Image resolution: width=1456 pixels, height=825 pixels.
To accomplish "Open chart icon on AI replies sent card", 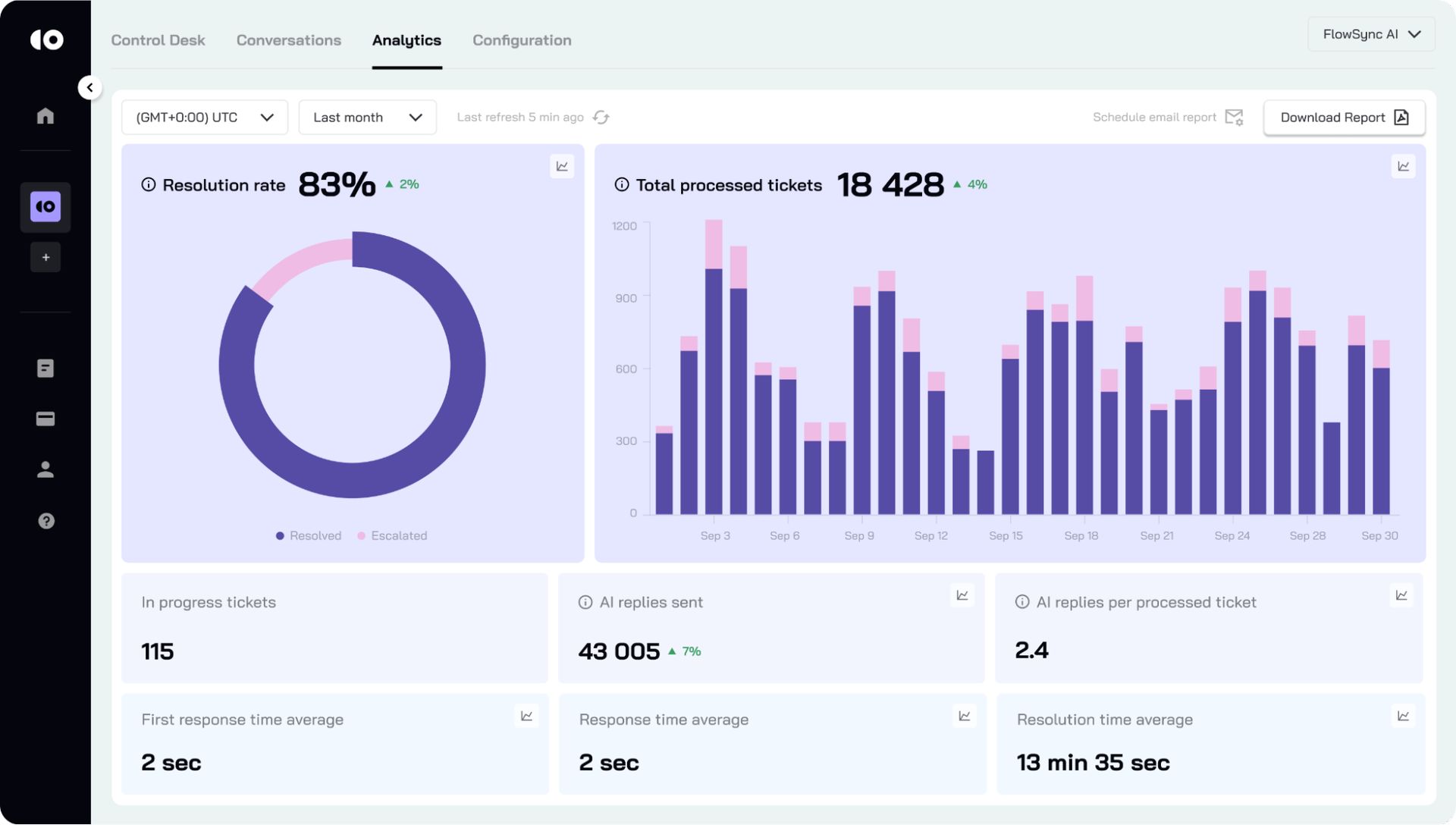I will [962, 595].
